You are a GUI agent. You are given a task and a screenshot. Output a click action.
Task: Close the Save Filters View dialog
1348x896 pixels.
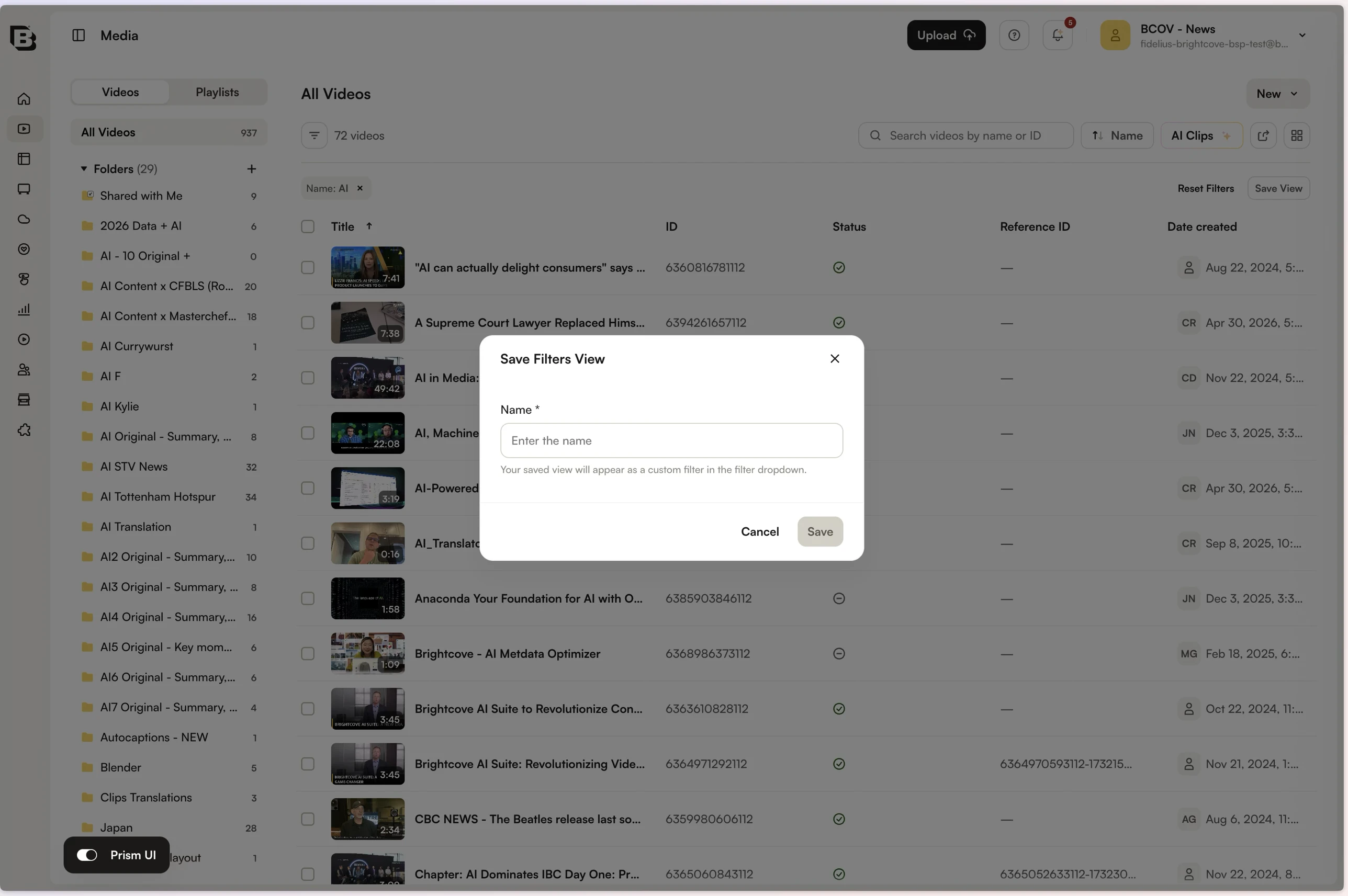tap(834, 358)
